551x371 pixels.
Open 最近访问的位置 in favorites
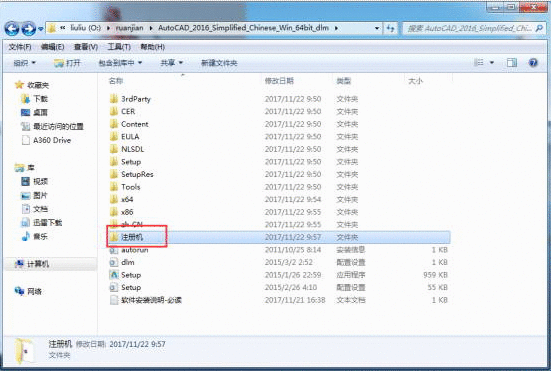click(x=58, y=126)
